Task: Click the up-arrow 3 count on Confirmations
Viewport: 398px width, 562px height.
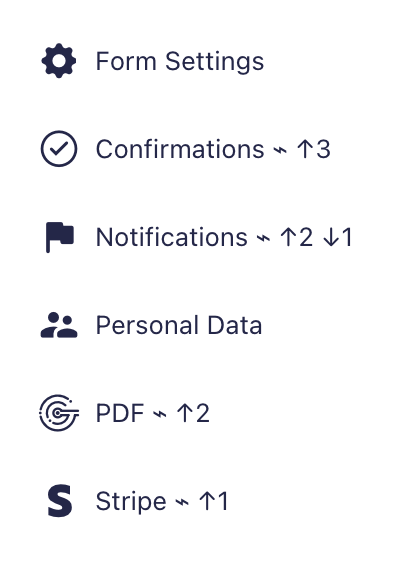Action: (x=313, y=149)
